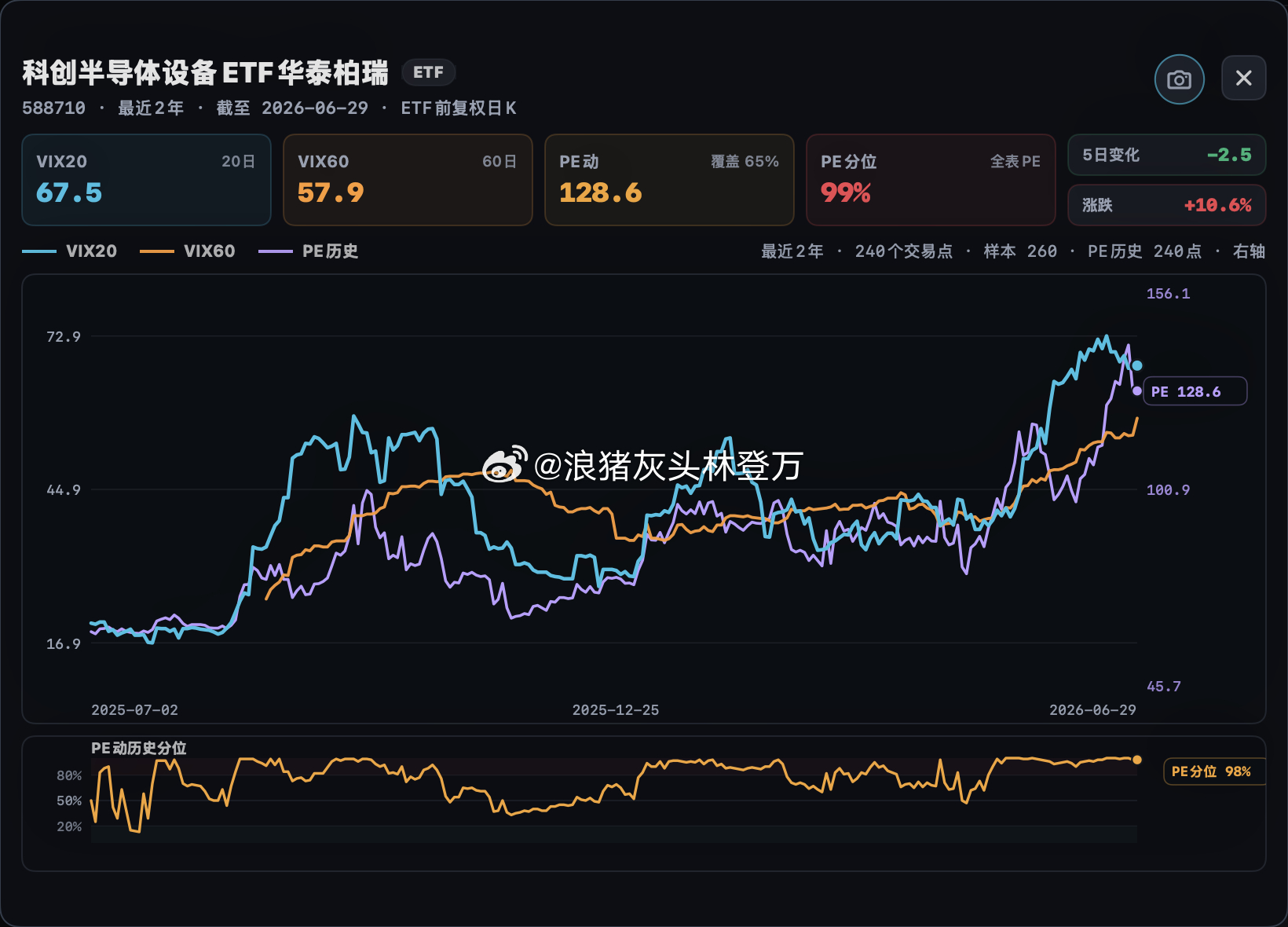Toggle the VIX20 legend line
This screenshot has width=1288, height=927.
[70, 251]
